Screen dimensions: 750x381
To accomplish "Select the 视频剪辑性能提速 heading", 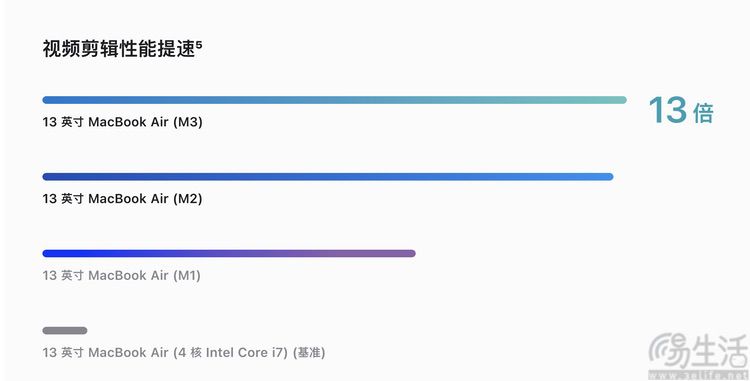I will [119, 49].
